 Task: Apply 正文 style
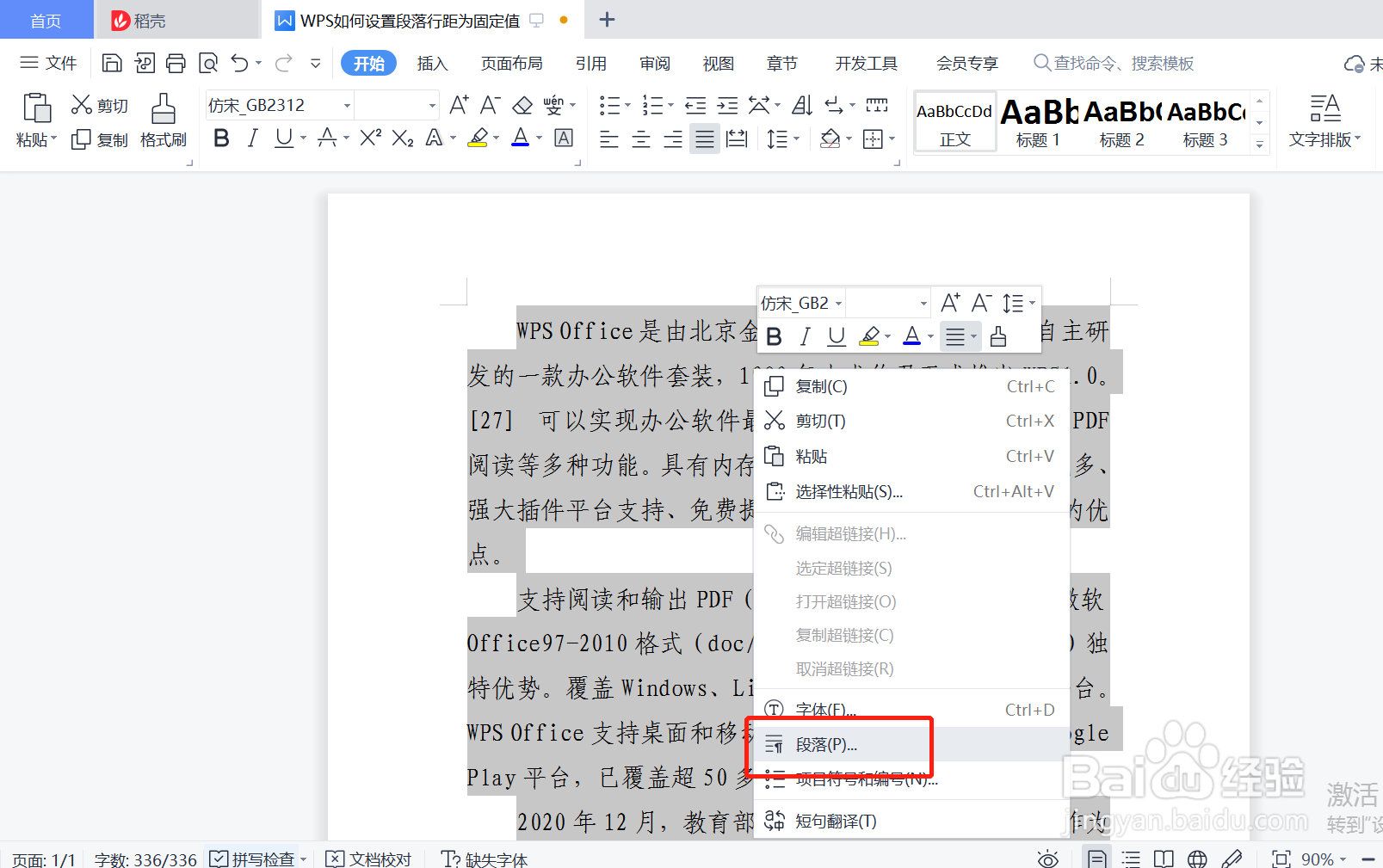pyautogui.click(x=954, y=123)
